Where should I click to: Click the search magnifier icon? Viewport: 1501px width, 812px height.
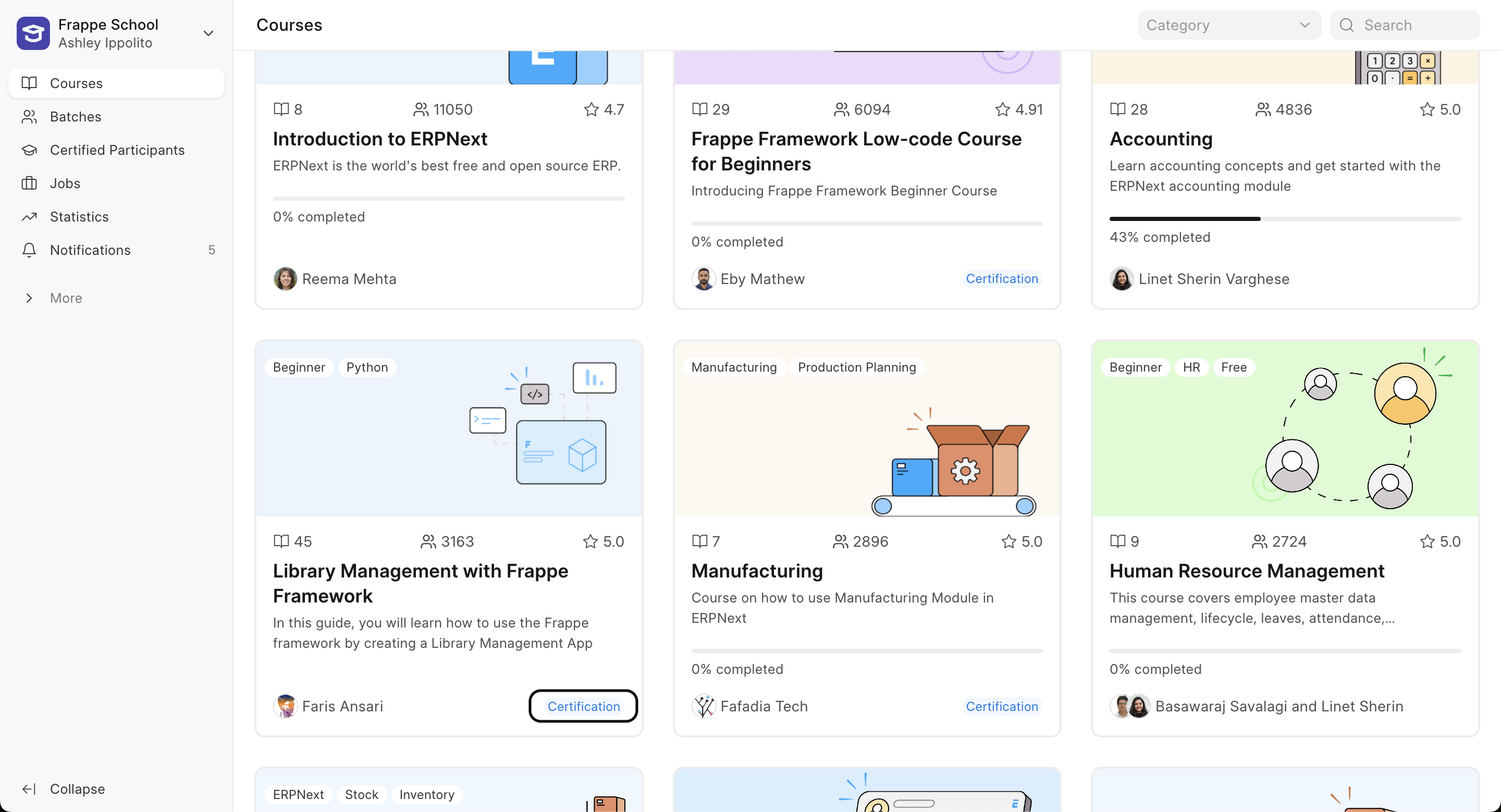(x=1346, y=25)
